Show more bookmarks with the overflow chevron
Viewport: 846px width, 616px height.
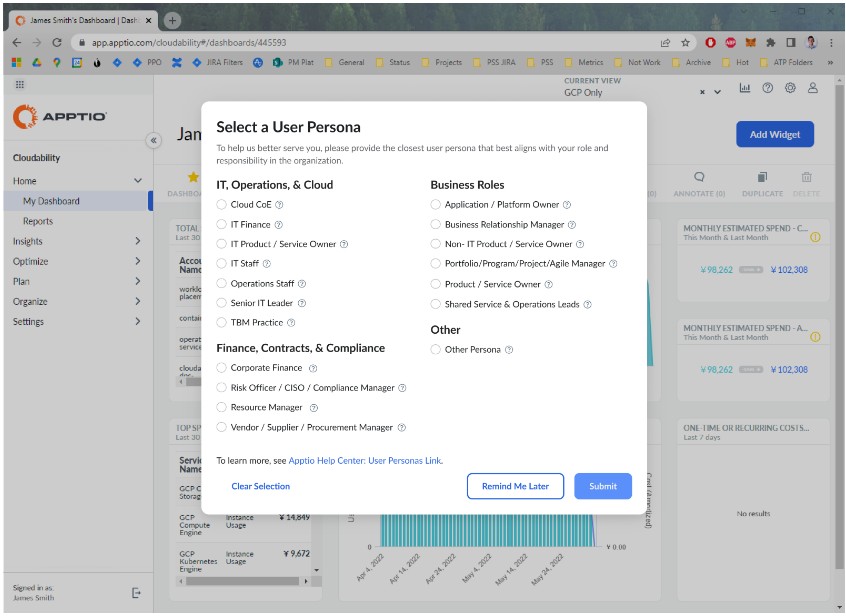[x=830, y=63]
